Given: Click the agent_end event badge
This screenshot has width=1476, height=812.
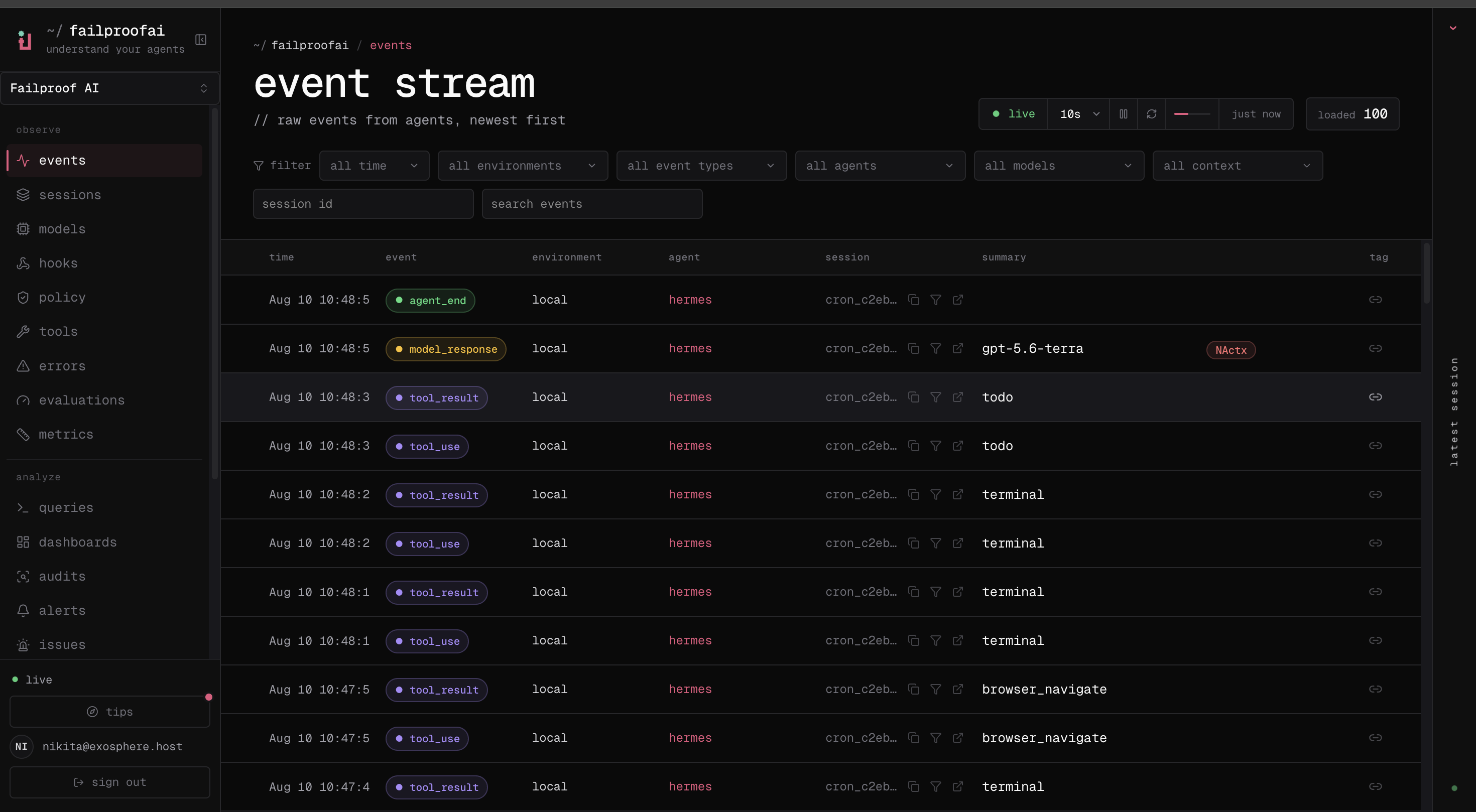Looking at the screenshot, I should 430,300.
